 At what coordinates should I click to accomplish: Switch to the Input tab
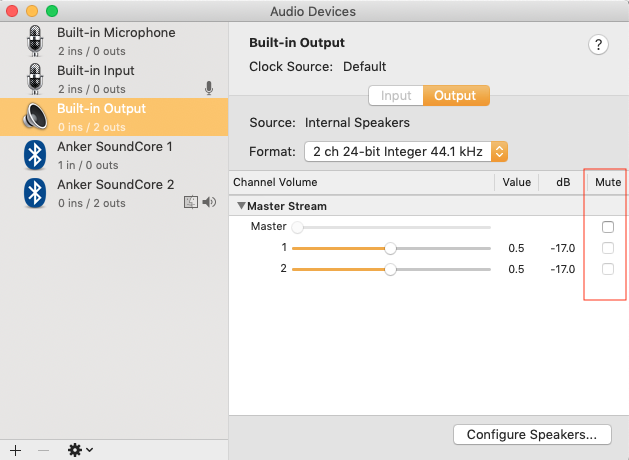(x=396, y=96)
